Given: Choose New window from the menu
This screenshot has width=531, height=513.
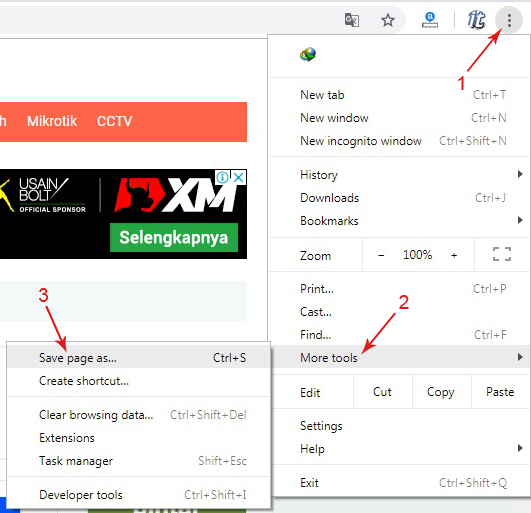Looking at the screenshot, I should [x=400, y=118].
